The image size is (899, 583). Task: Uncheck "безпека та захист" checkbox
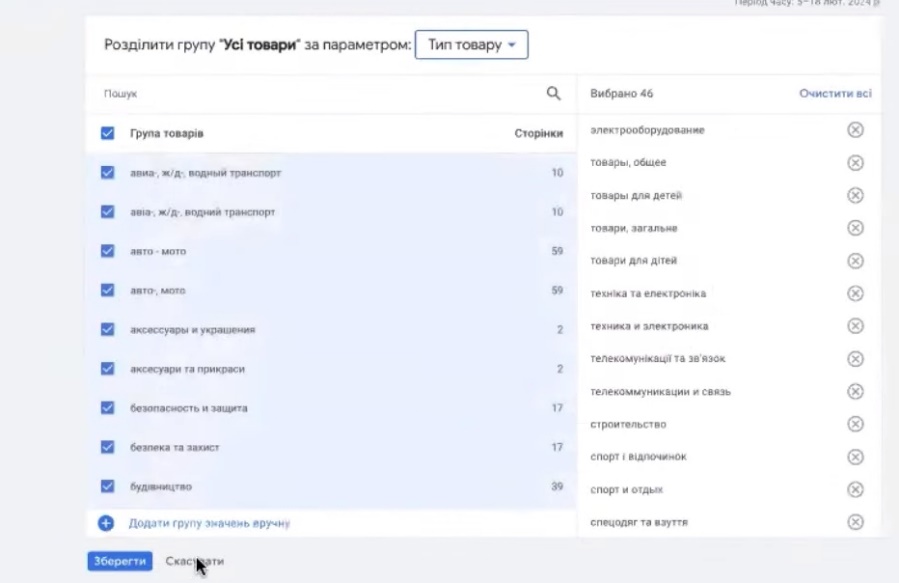pyautogui.click(x=107, y=447)
